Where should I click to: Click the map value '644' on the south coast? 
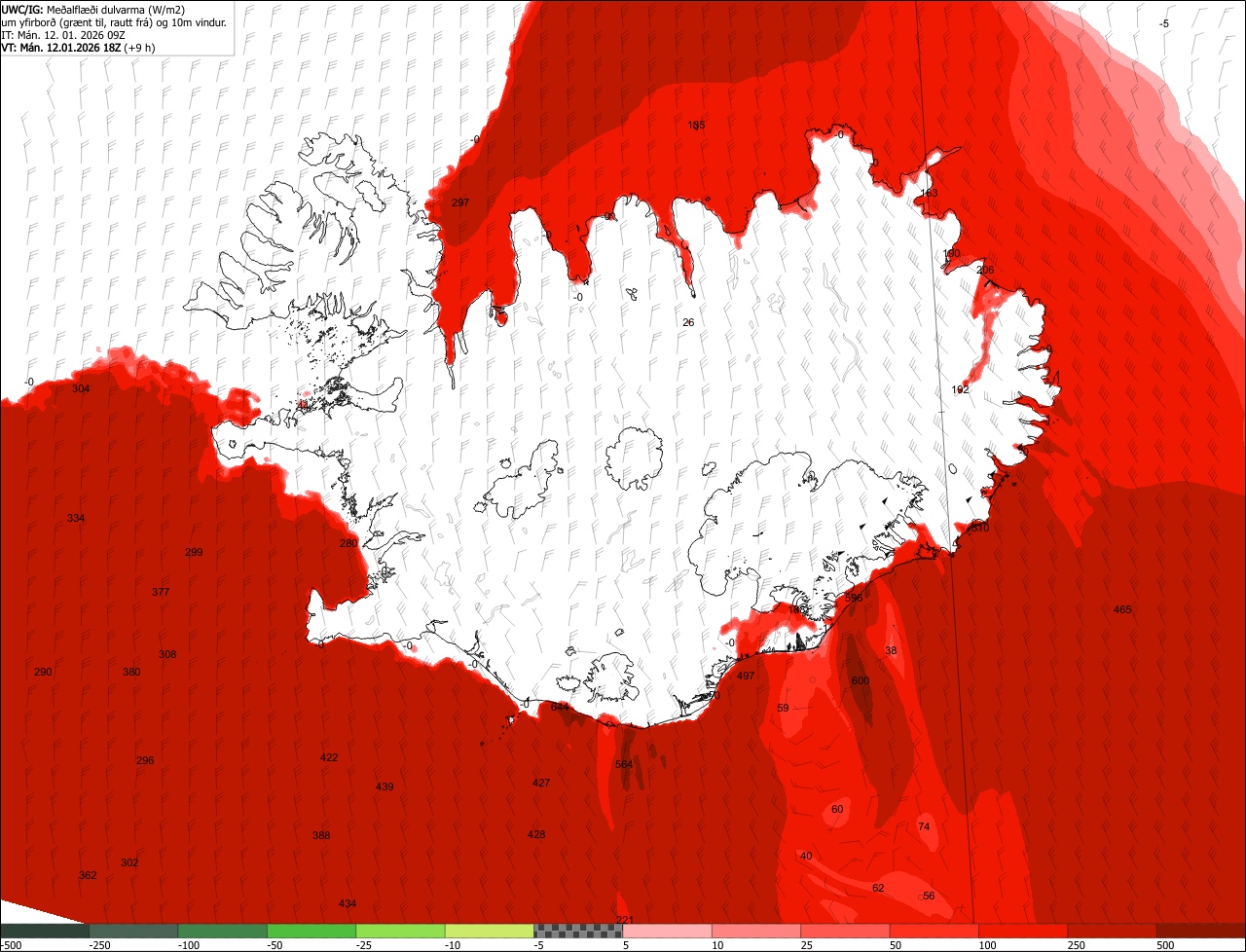tap(560, 707)
